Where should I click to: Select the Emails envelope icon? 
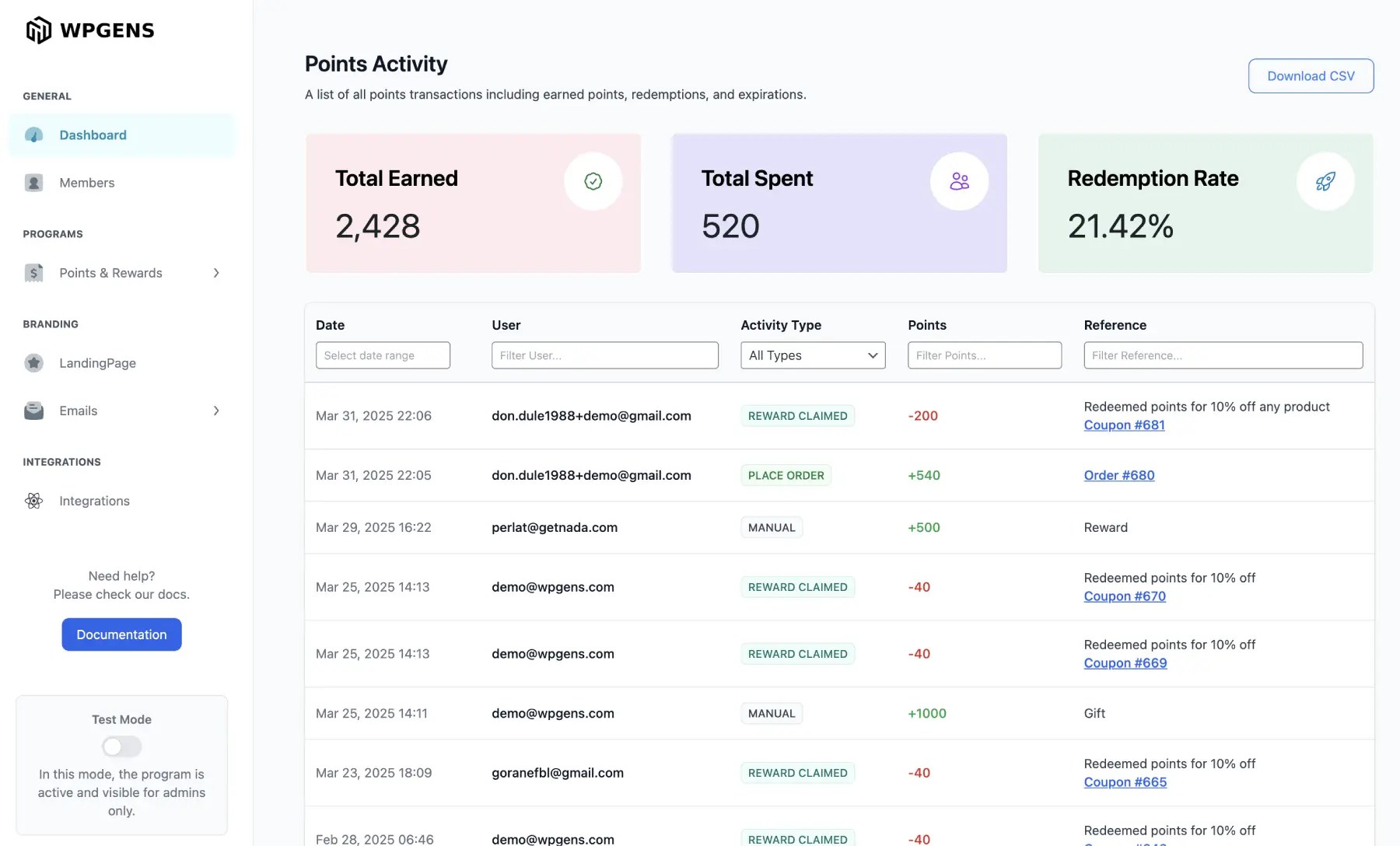click(33, 411)
